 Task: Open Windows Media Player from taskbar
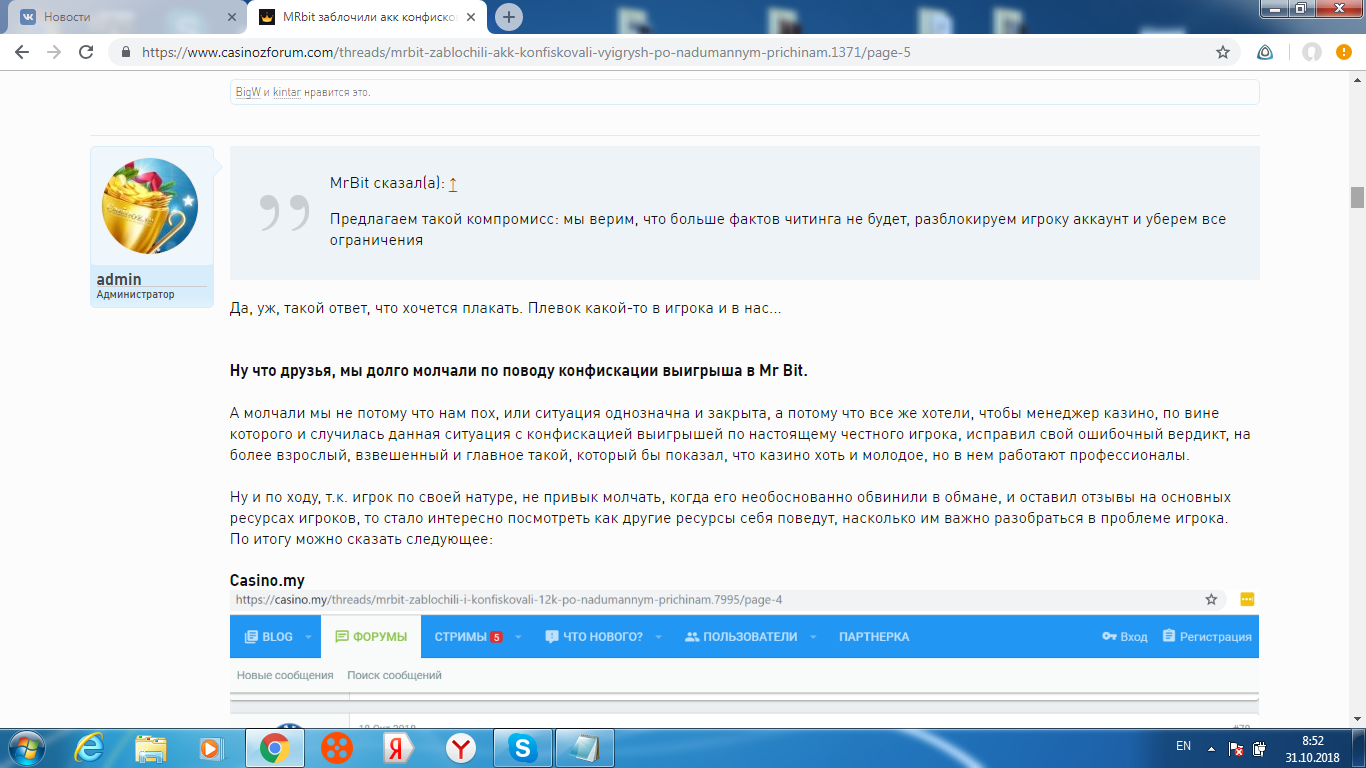coord(211,747)
